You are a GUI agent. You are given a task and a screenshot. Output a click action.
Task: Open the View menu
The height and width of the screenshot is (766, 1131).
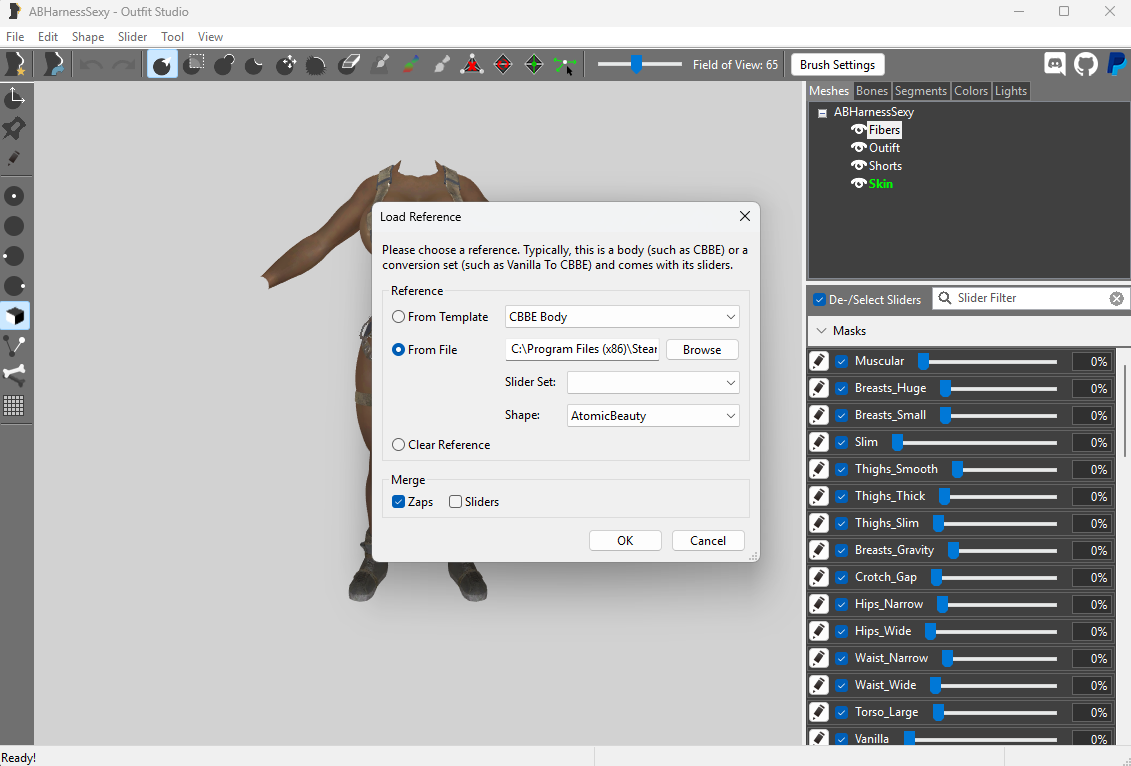pyautogui.click(x=210, y=37)
